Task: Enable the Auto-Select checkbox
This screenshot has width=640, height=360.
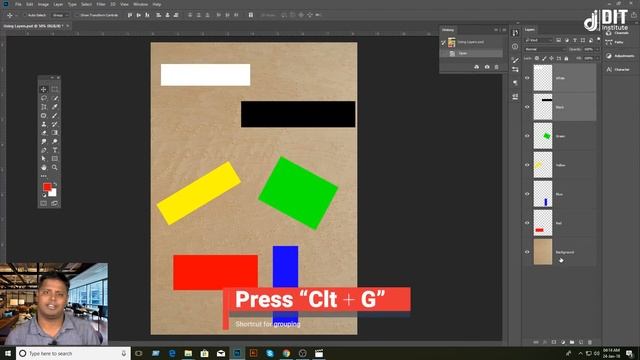Action: pyautogui.click(x=24, y=15)
